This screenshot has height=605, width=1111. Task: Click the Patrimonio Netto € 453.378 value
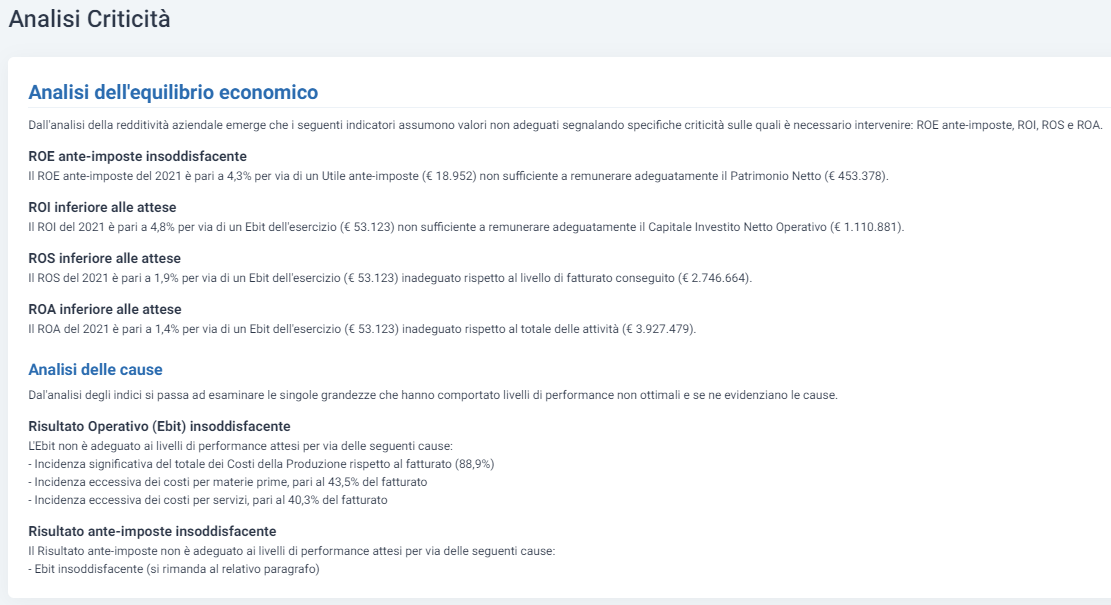(x=856, y=176)
